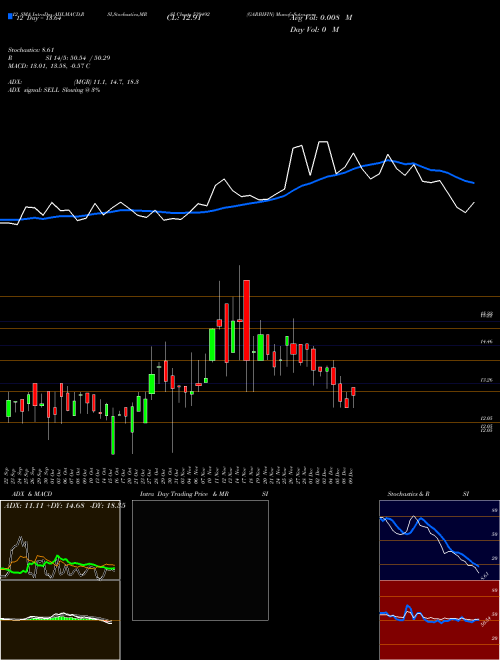Click the blue 12 Day SMA legend square
The image size is (500, 660).
point(10,17)
